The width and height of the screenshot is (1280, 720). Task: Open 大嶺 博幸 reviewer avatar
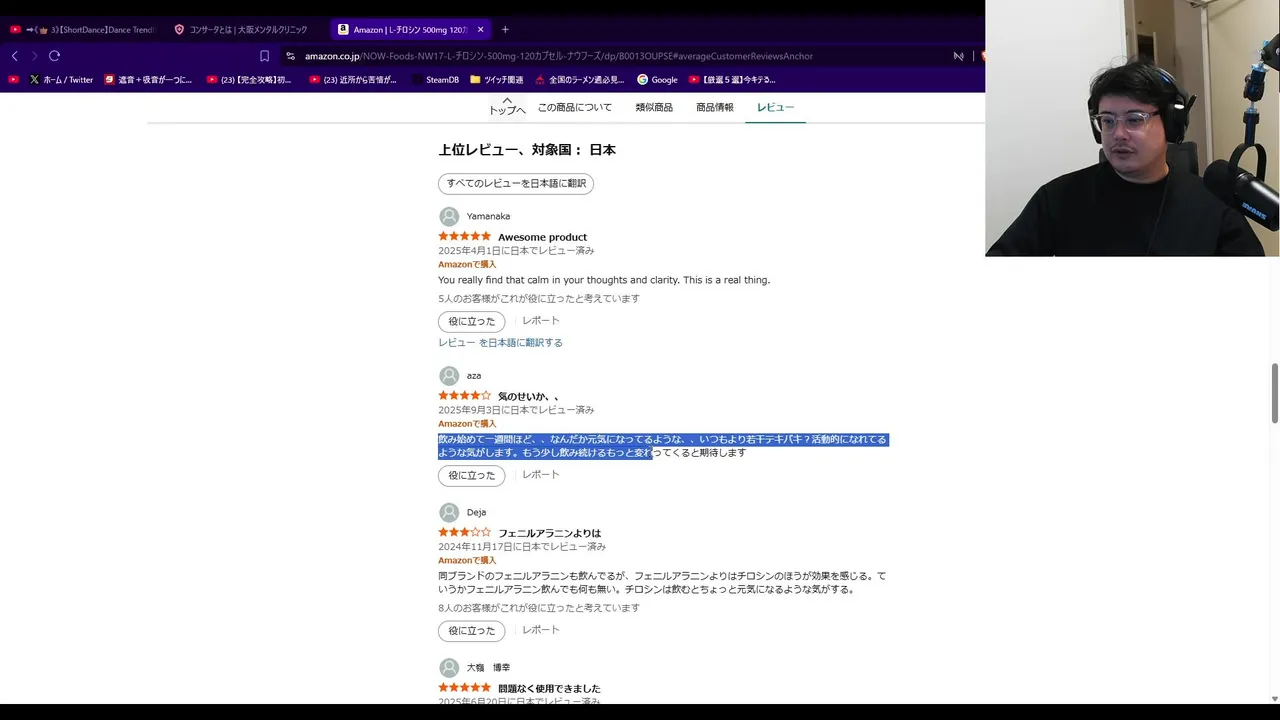449,668
